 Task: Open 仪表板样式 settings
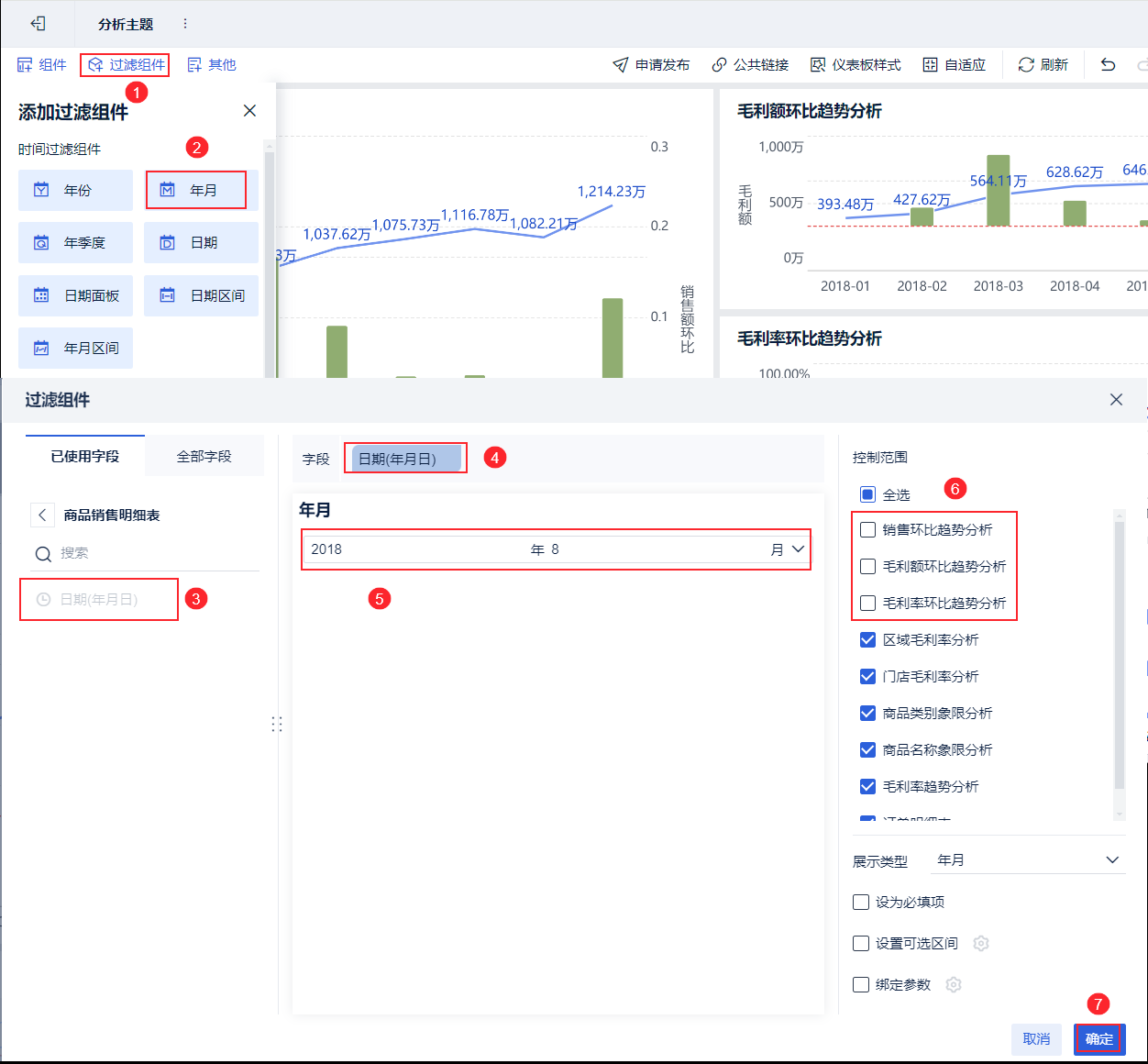coord(855,65)
